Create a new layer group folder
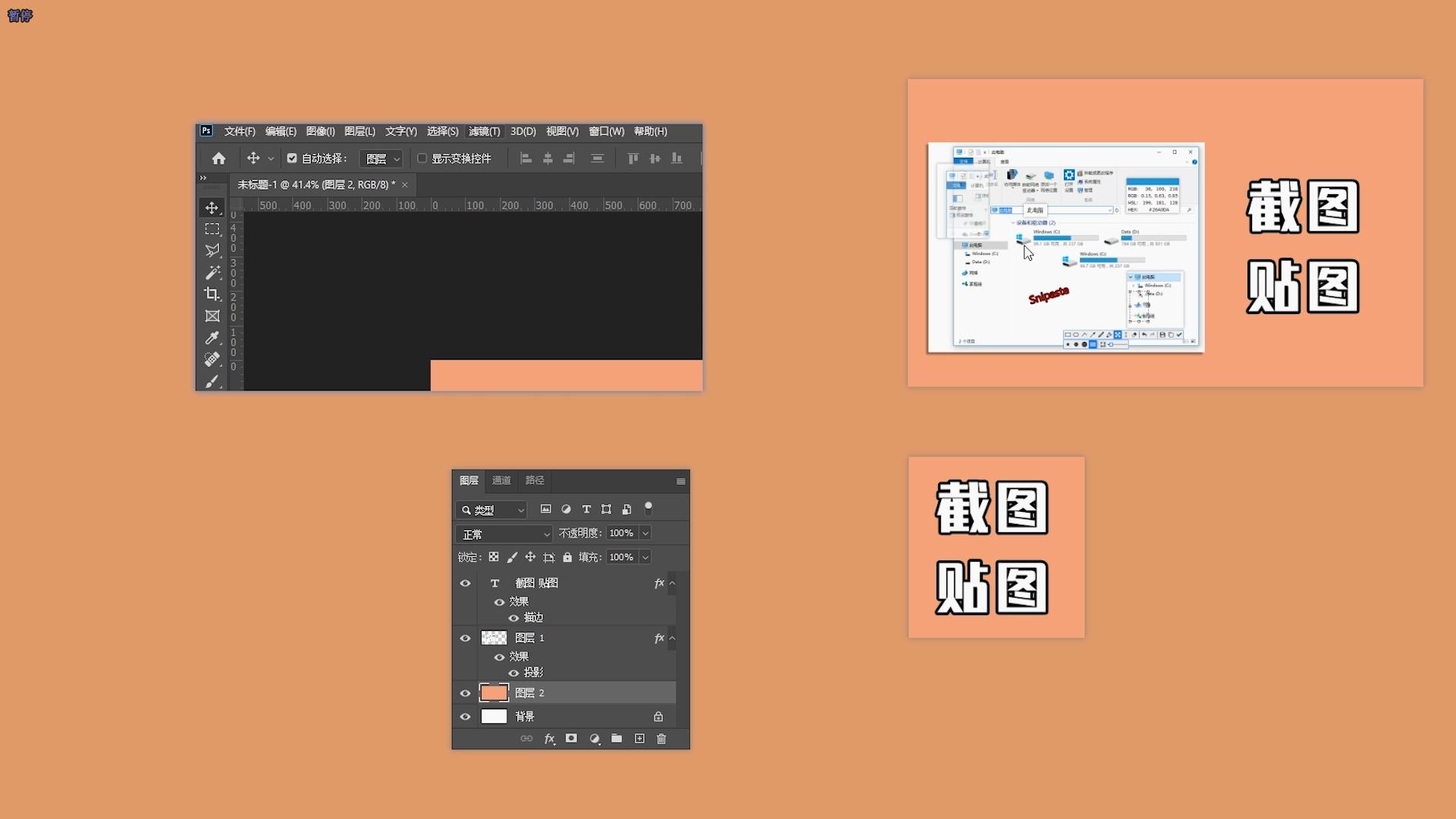Image resolution: width=1456 pixels, height=819 pixels. [617, 739]
